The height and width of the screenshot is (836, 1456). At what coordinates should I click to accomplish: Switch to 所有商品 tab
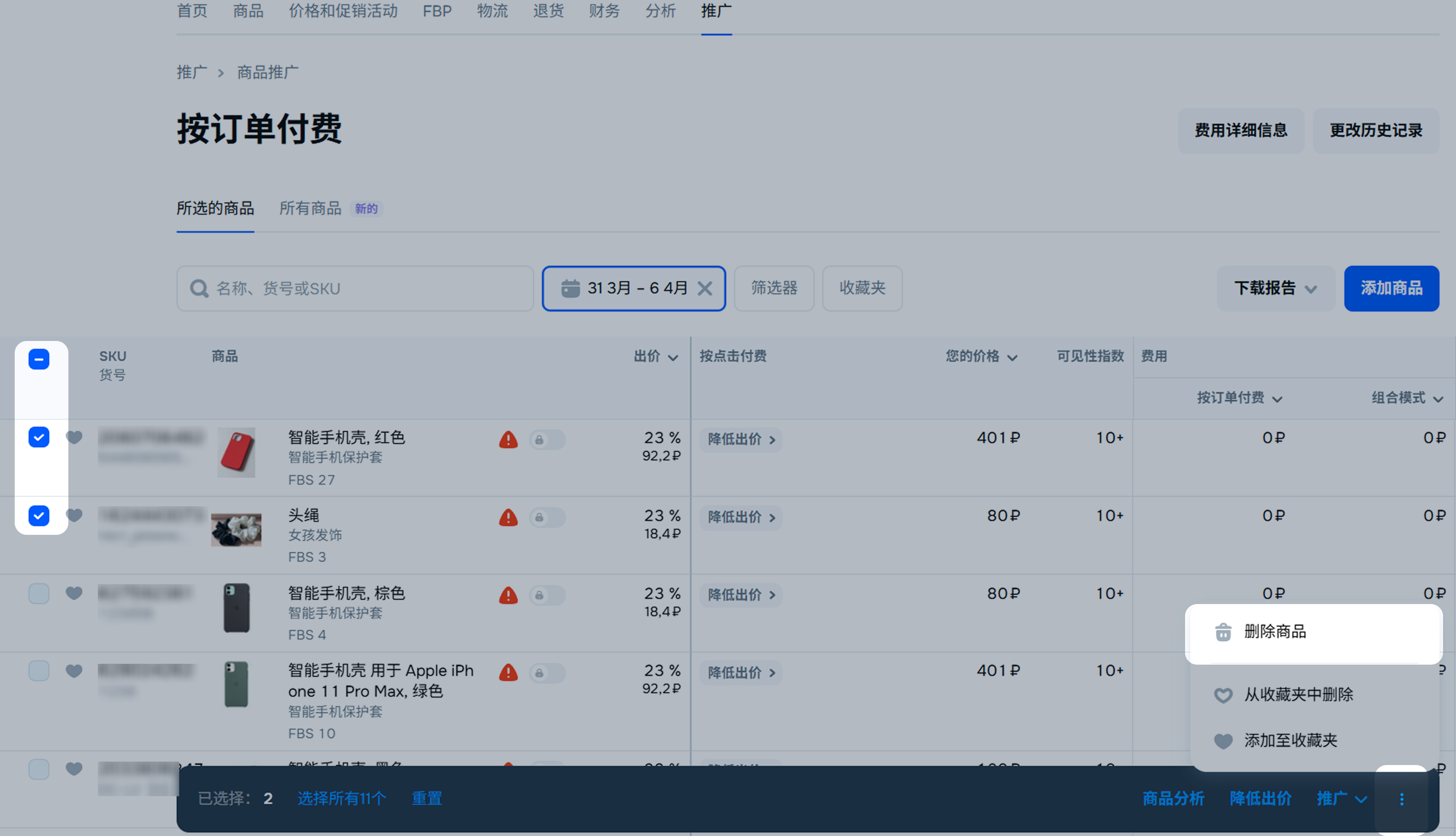tap(311, 209)
